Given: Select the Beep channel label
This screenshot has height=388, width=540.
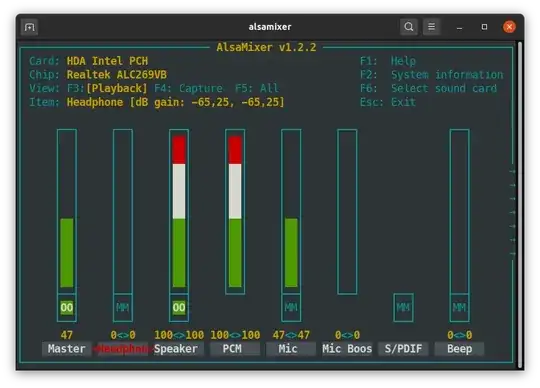Looking at the screenshot, I should click(459, 349).
